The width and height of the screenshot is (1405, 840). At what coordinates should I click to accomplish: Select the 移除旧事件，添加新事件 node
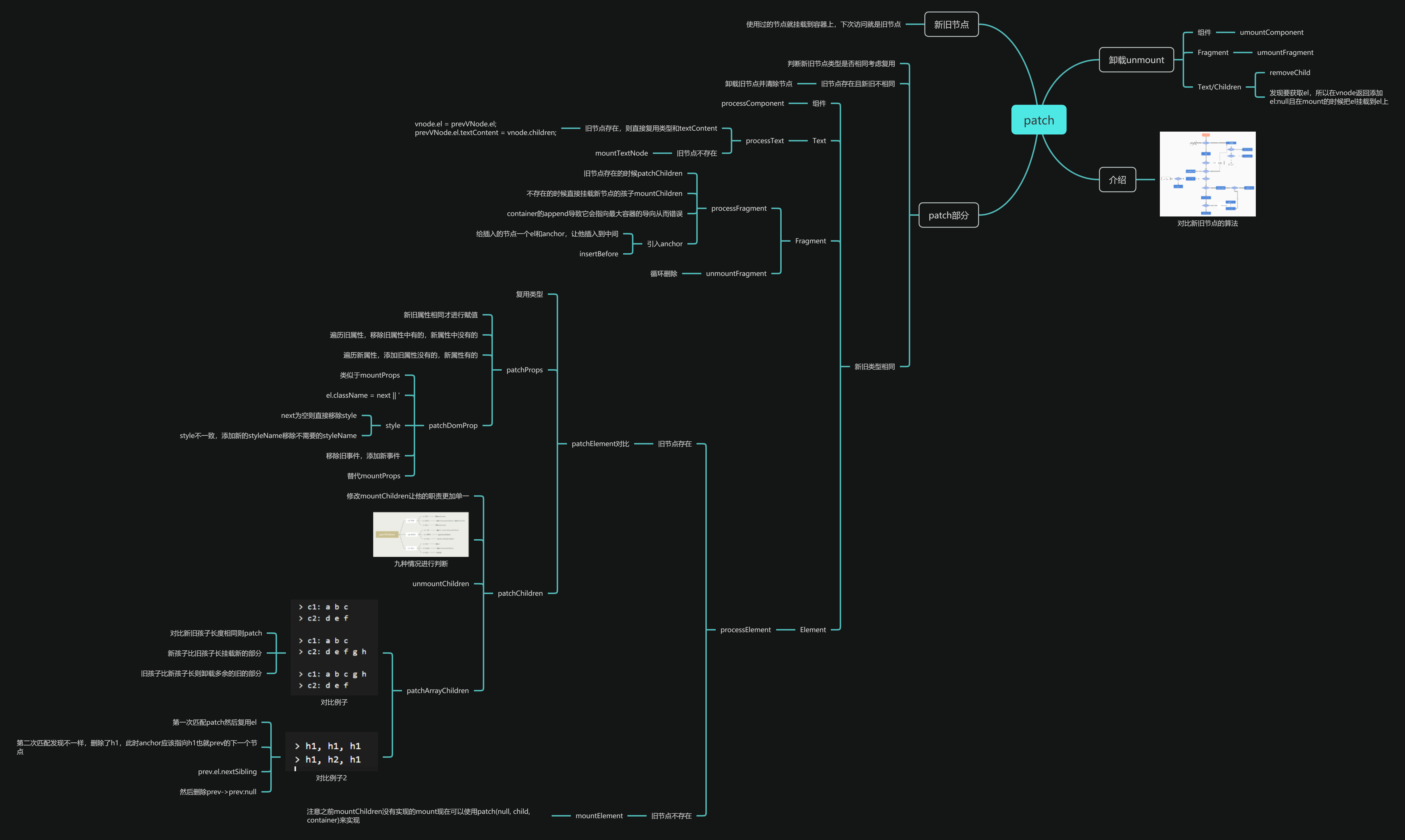(362, 456)
